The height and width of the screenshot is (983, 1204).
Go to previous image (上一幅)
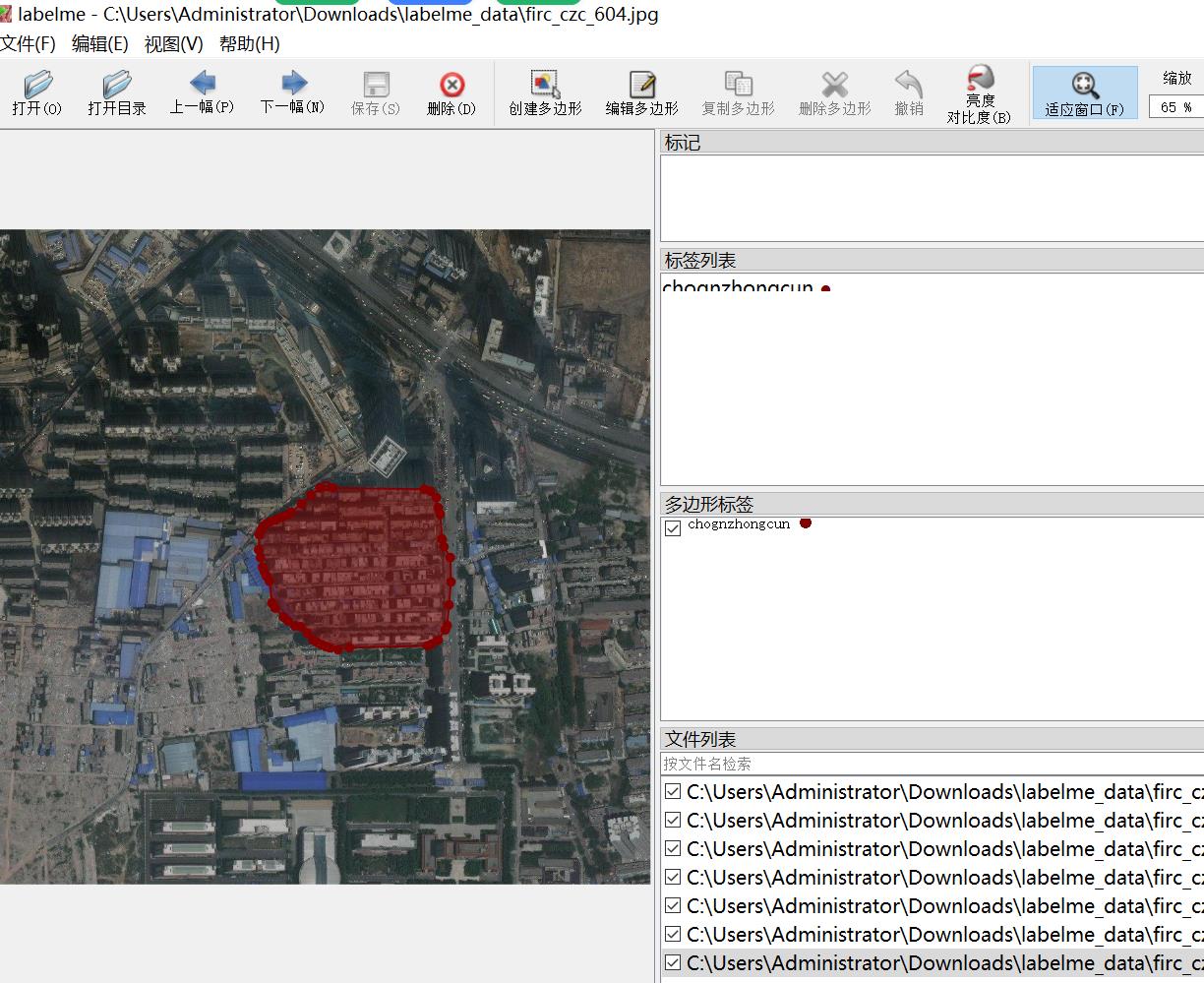[x=202, y=93]
